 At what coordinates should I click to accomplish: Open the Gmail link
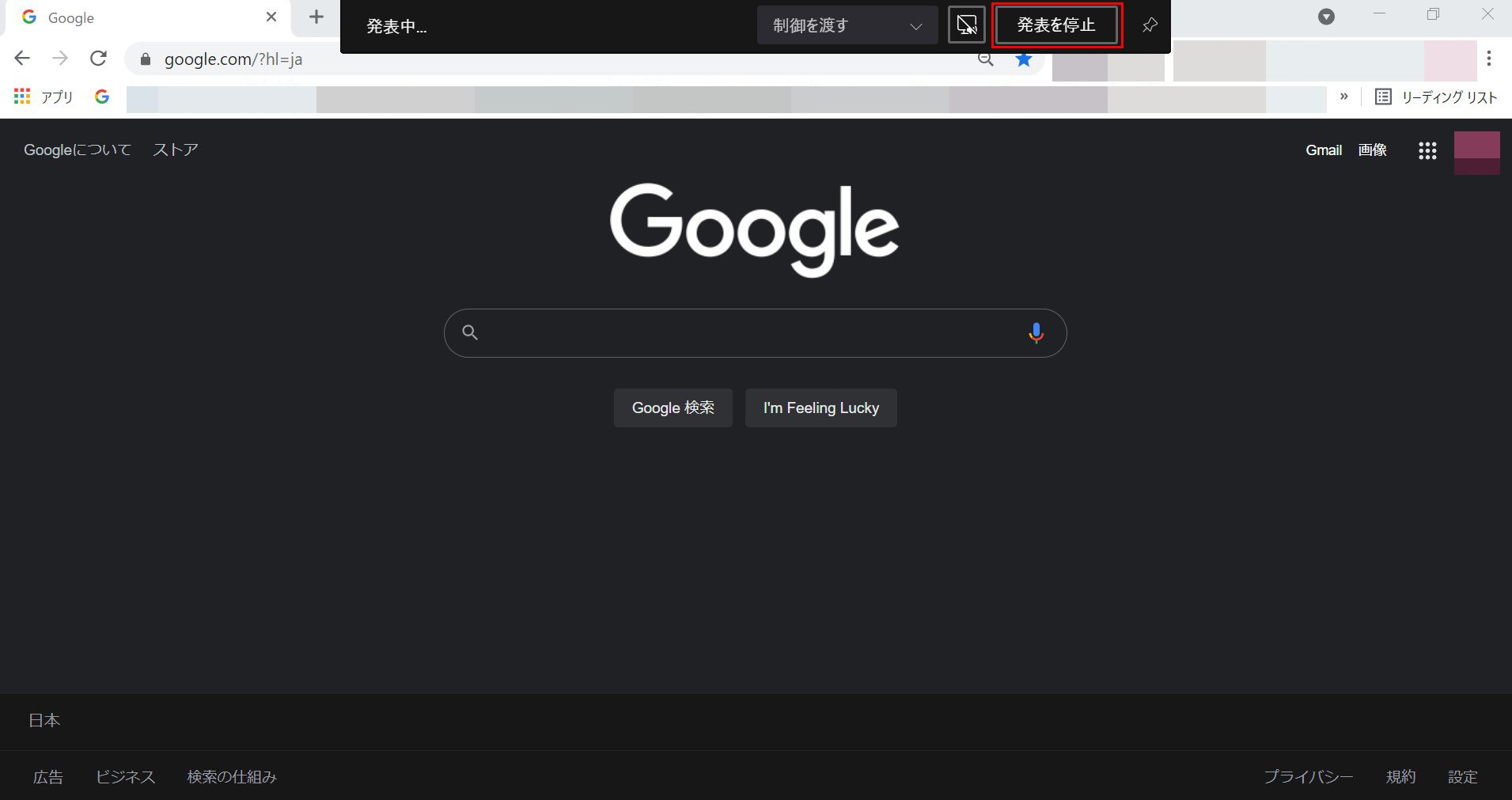(1324, 150)
